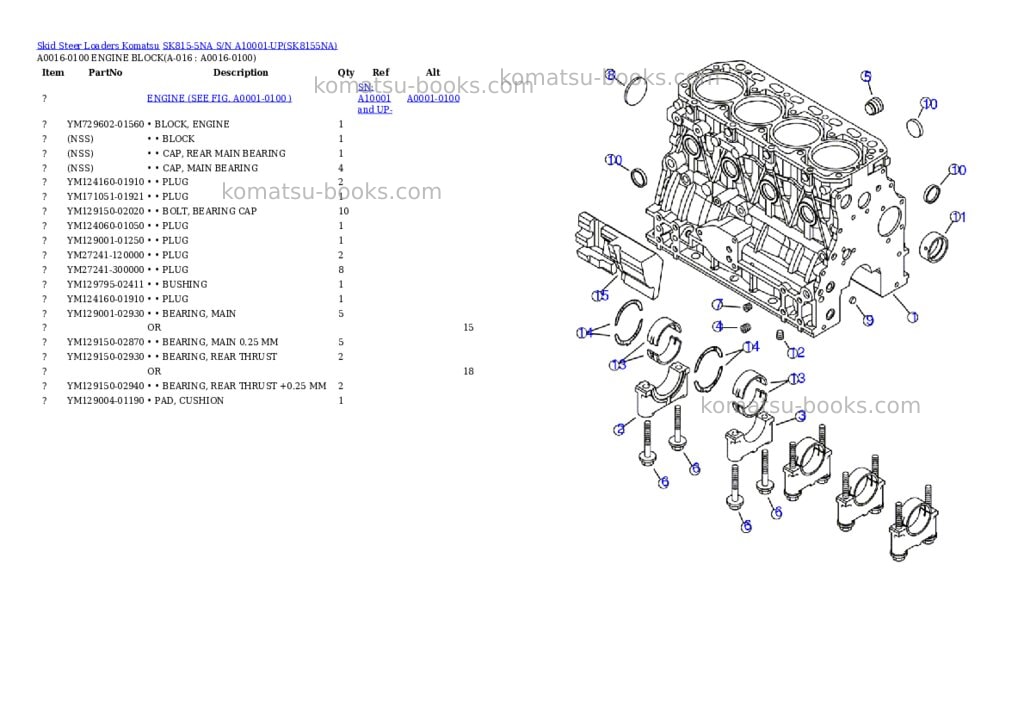Viewport: 1024px width, 725px height.
Task: Open the Skid Steer Loaders Komatsu link
Action: tap(98, 46)
